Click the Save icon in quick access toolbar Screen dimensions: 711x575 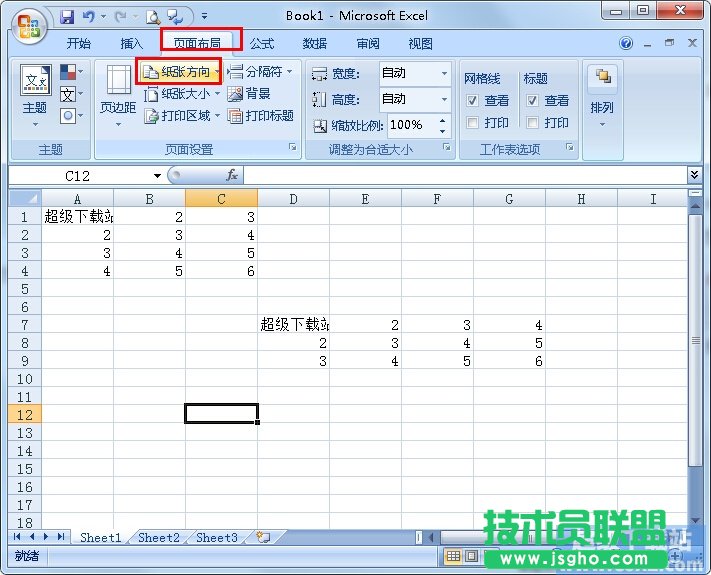click(67, 17)
